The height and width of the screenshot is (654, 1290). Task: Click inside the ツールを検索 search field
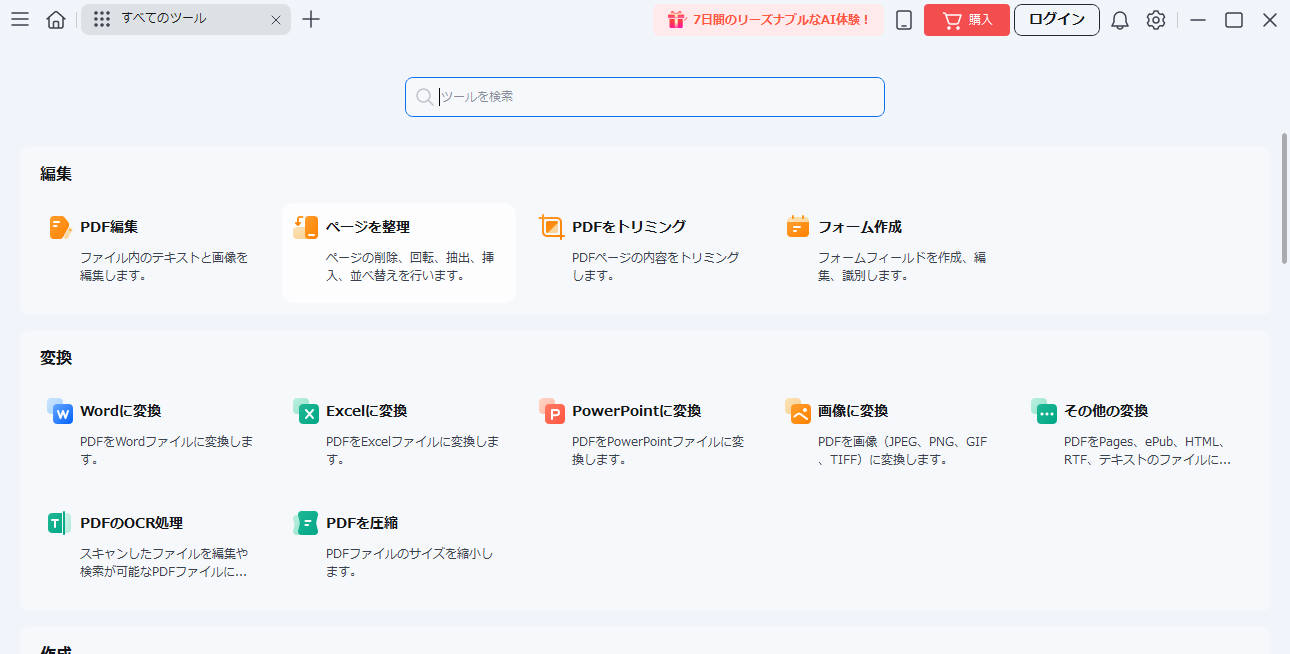click(644, 97)
